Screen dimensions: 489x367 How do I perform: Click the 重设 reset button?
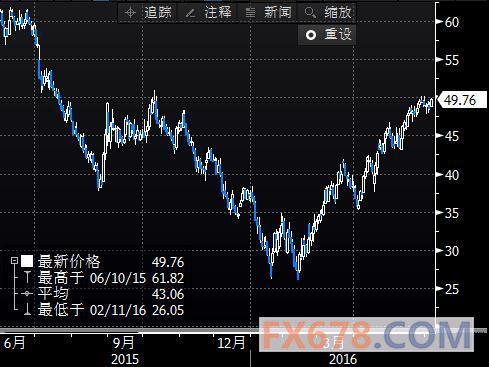click(x=327, y=34)
